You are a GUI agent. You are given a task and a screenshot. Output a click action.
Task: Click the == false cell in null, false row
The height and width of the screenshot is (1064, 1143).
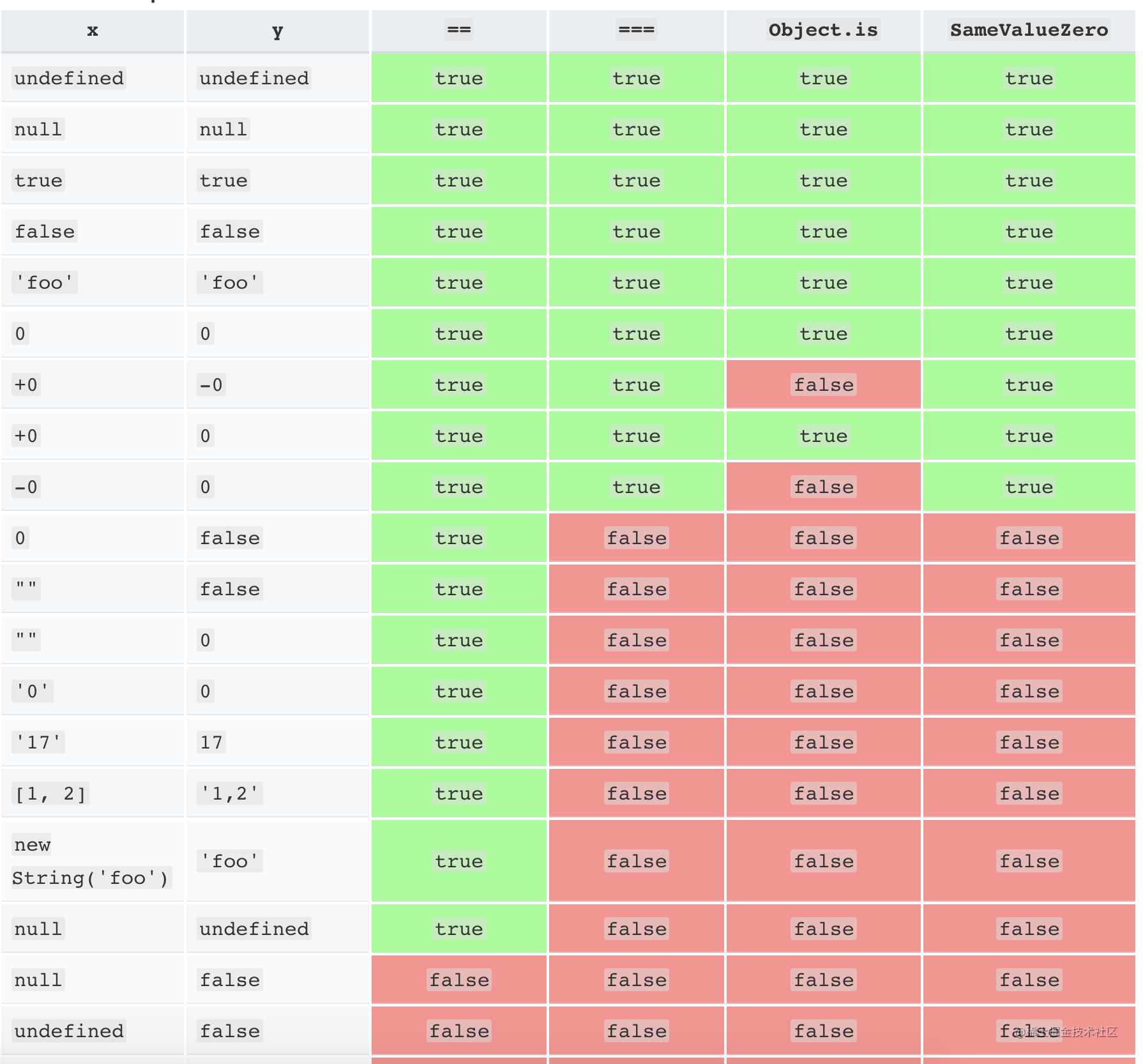tap(458, 980)
